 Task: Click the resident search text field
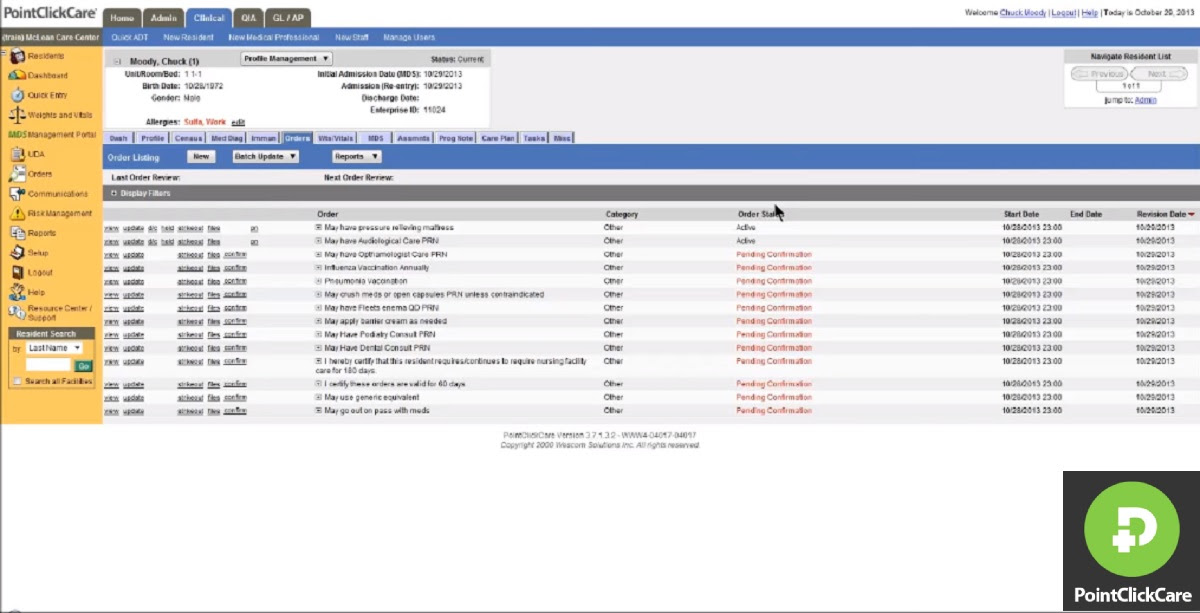point(48,366)
